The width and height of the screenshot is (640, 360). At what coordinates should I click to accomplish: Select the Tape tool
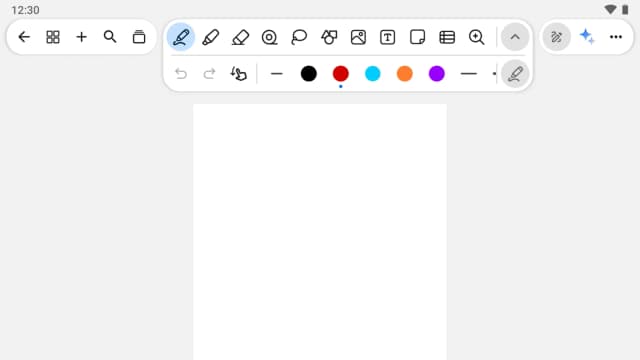pos(269,37)
